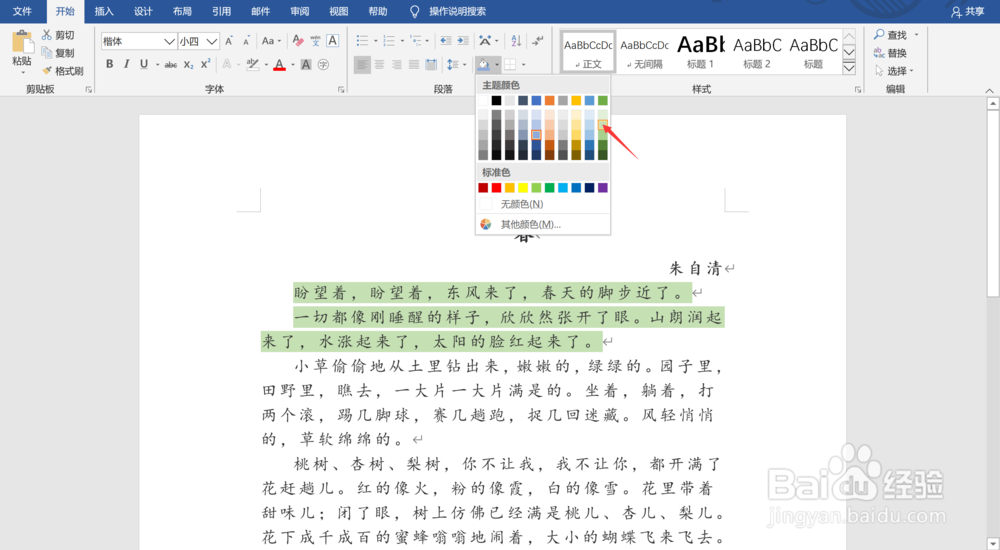Apply the 标题 1 style
Screen dimensions: 1000x550
click(700, 52)
